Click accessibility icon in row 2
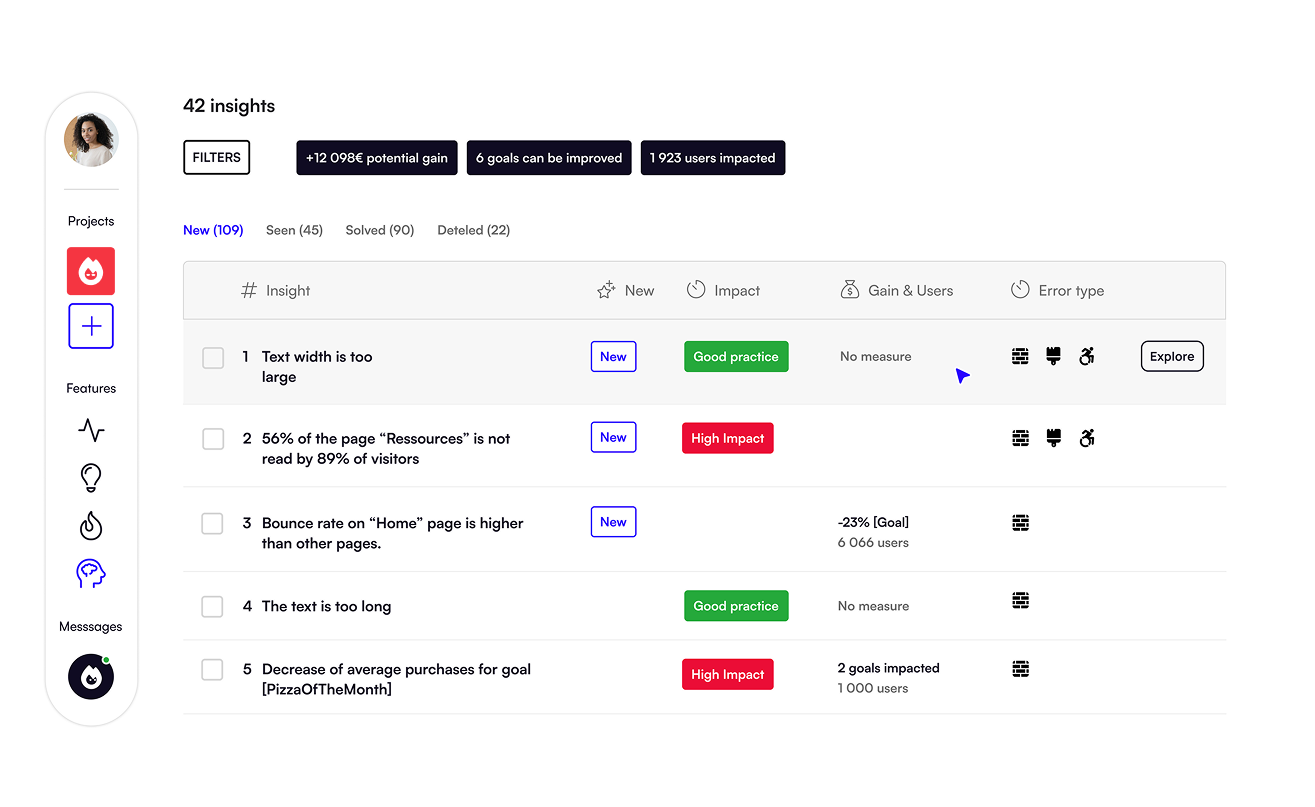This screenshot has height=807, width=1315. [x=1087, y=438]
